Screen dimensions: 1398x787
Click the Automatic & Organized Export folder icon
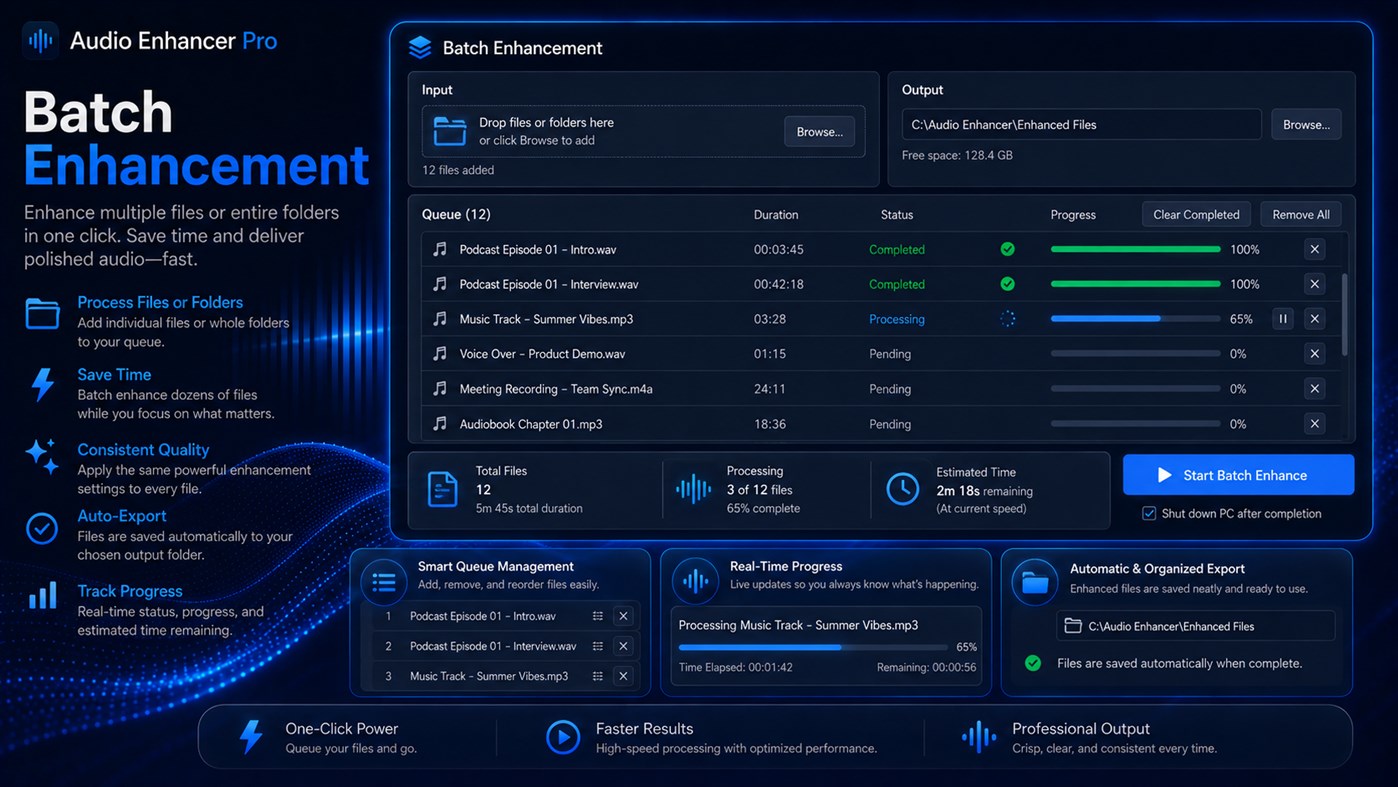pos(1036,582)
